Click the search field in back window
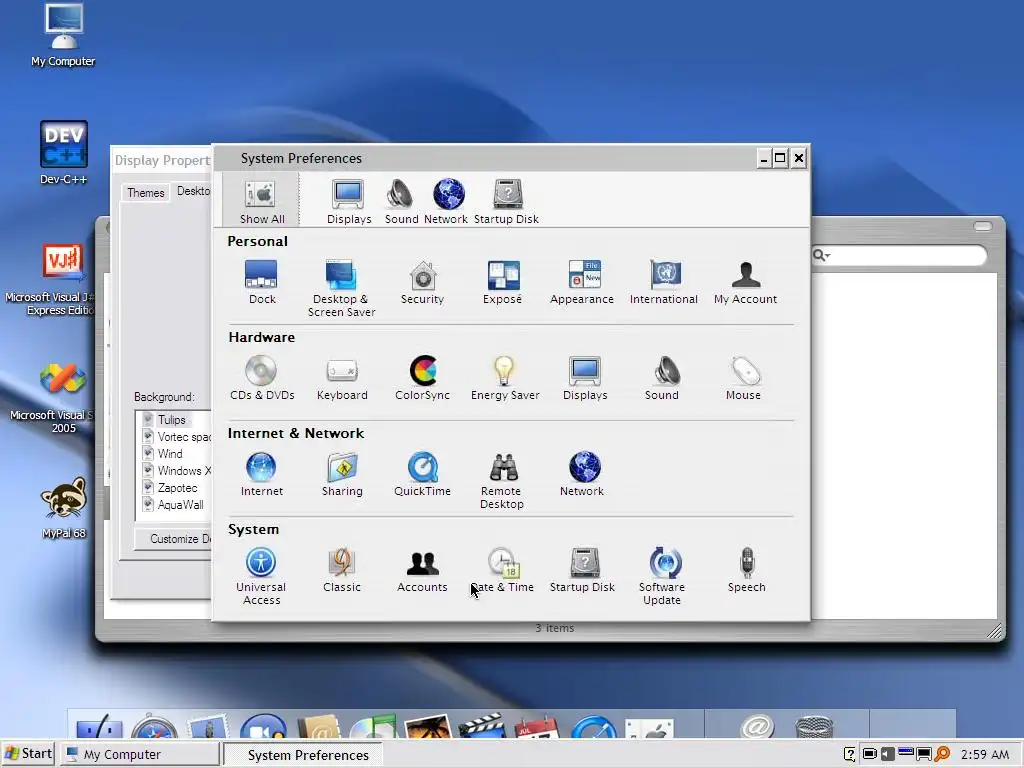The height and width of the screenshot is (768, 1024). (899, 255)
